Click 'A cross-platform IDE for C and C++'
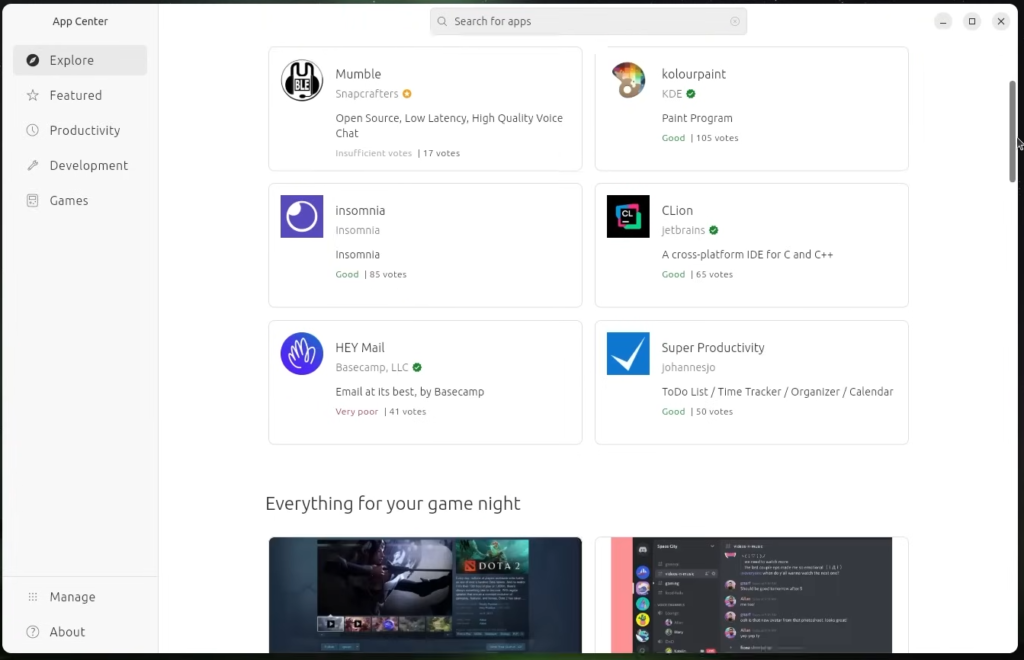This screenshot has width=1024, height=660. click(747, 255)
